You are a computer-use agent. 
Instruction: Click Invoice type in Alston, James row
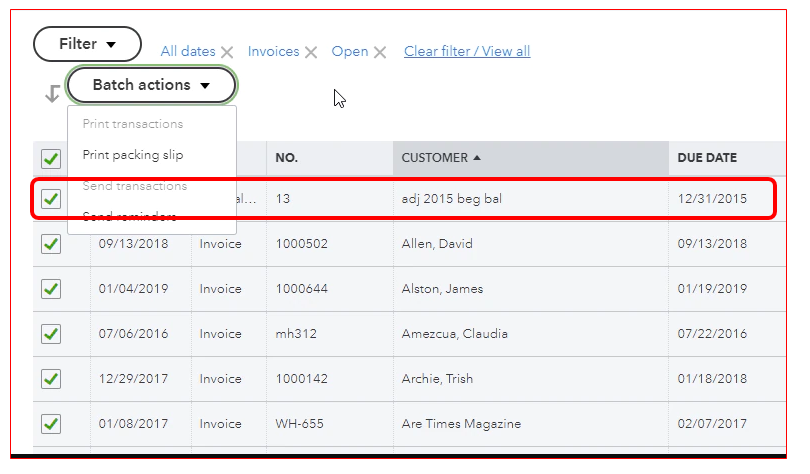(x=221, y=289)
